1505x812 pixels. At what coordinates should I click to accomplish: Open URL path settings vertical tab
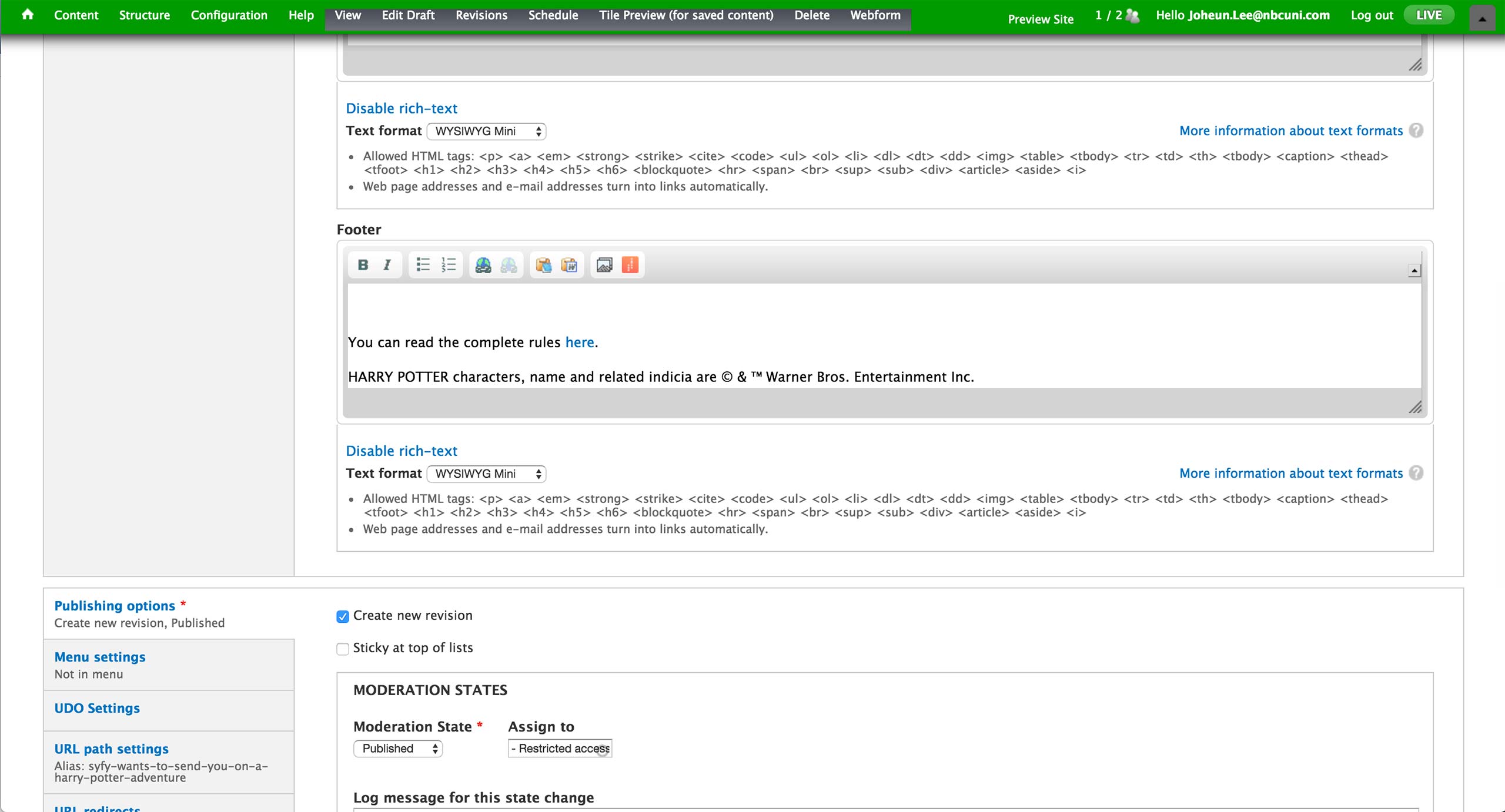point(111,749)
